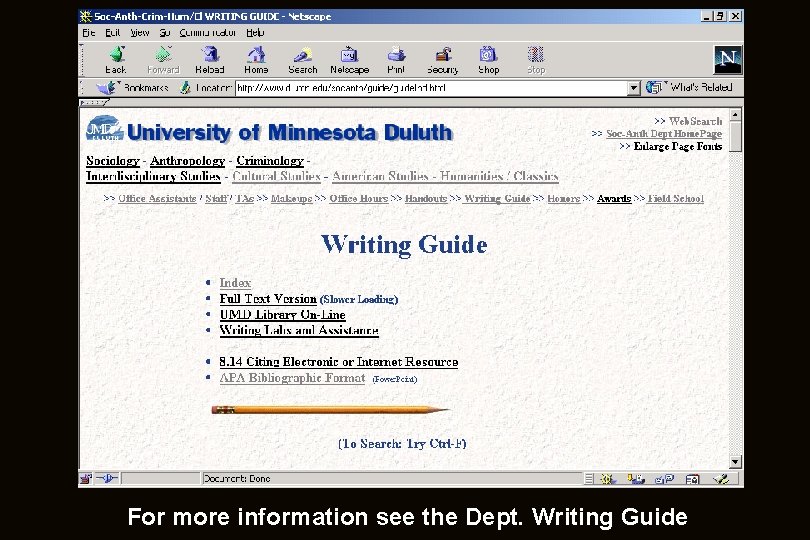Open Bookmarks icon in location bar
Viewport: 810px width, 540px height.
(107, 87)
